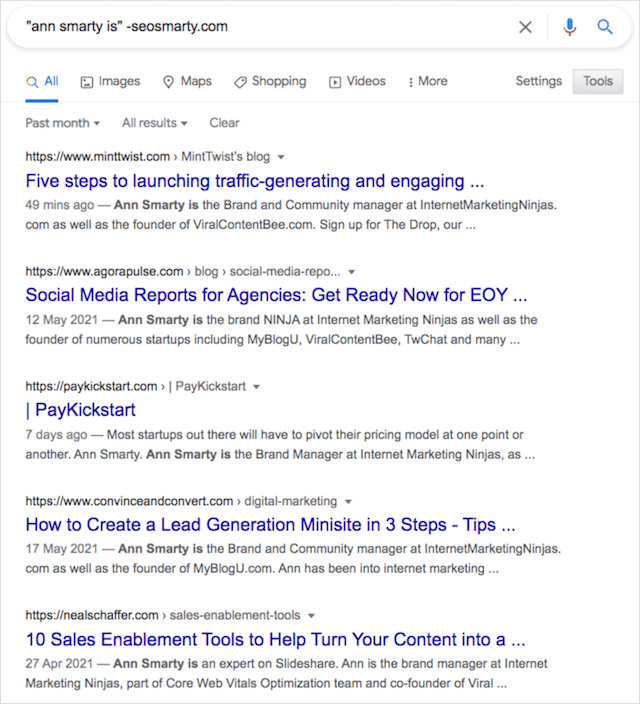640x704 pixels.
Task: Open 'Social Media Reports for Agencies' link
Action: tap(276, 296)
